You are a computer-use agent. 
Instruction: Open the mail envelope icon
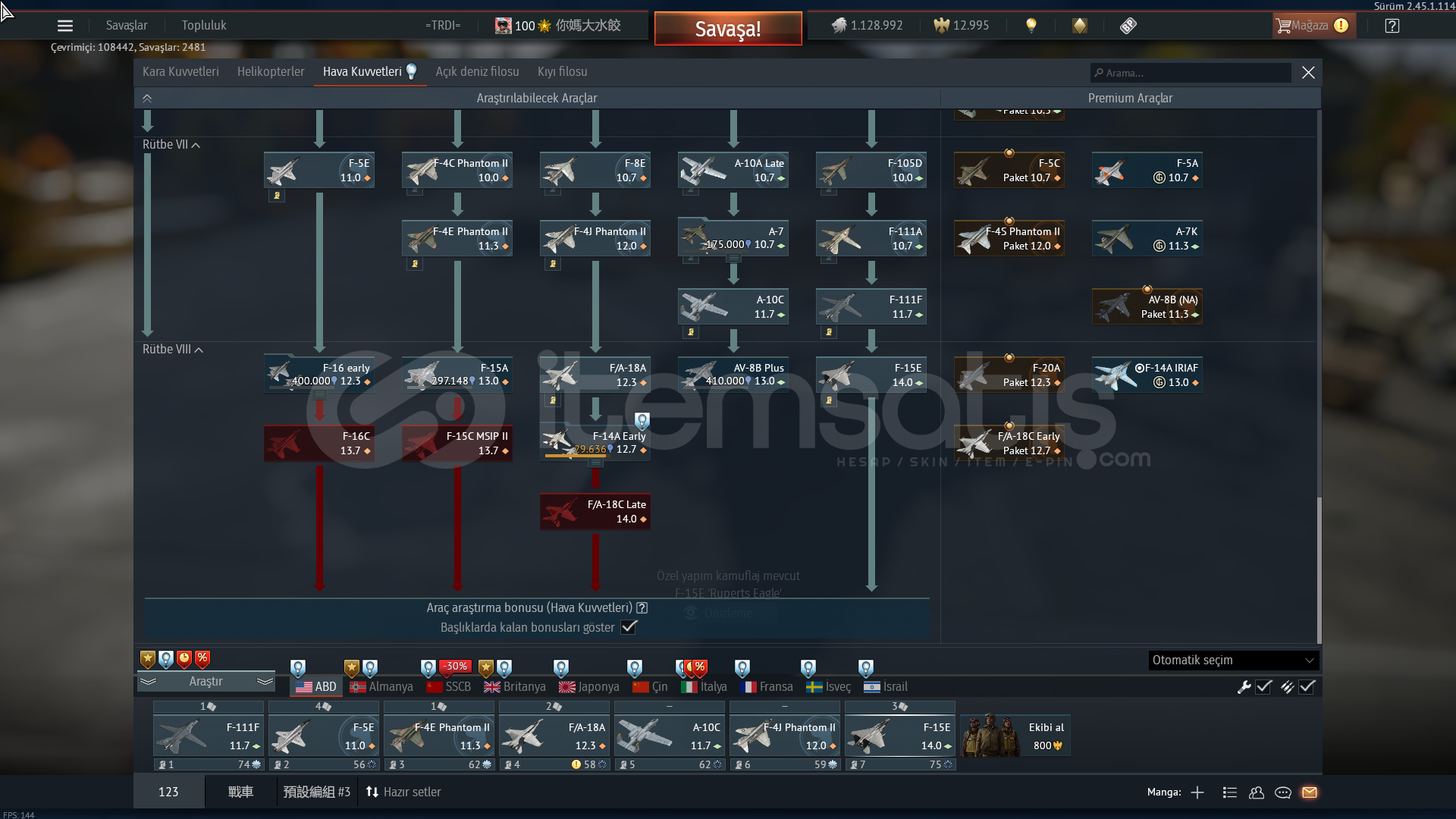1310,792
